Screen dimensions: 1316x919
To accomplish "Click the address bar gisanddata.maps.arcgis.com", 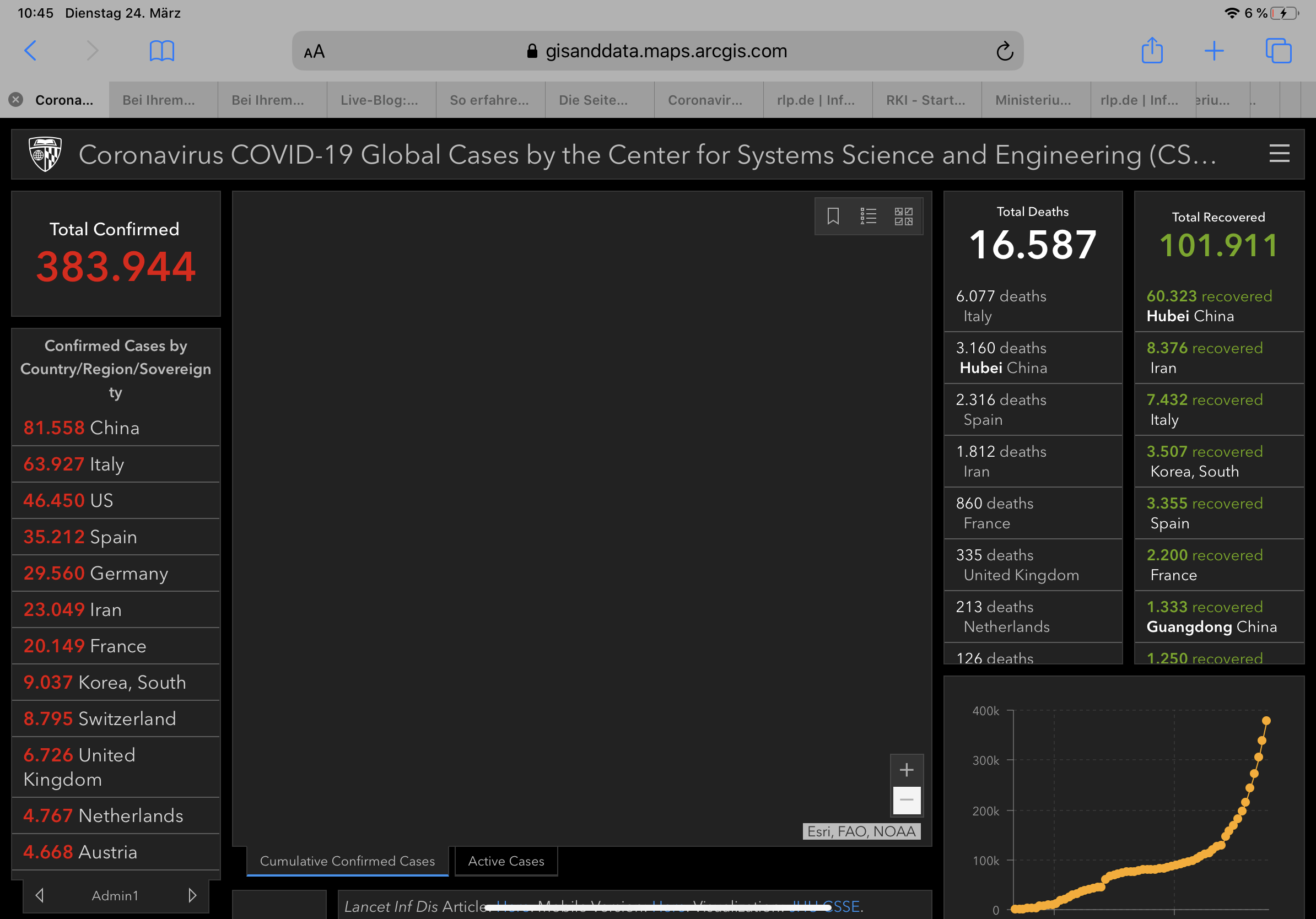I will coord(657,51).
